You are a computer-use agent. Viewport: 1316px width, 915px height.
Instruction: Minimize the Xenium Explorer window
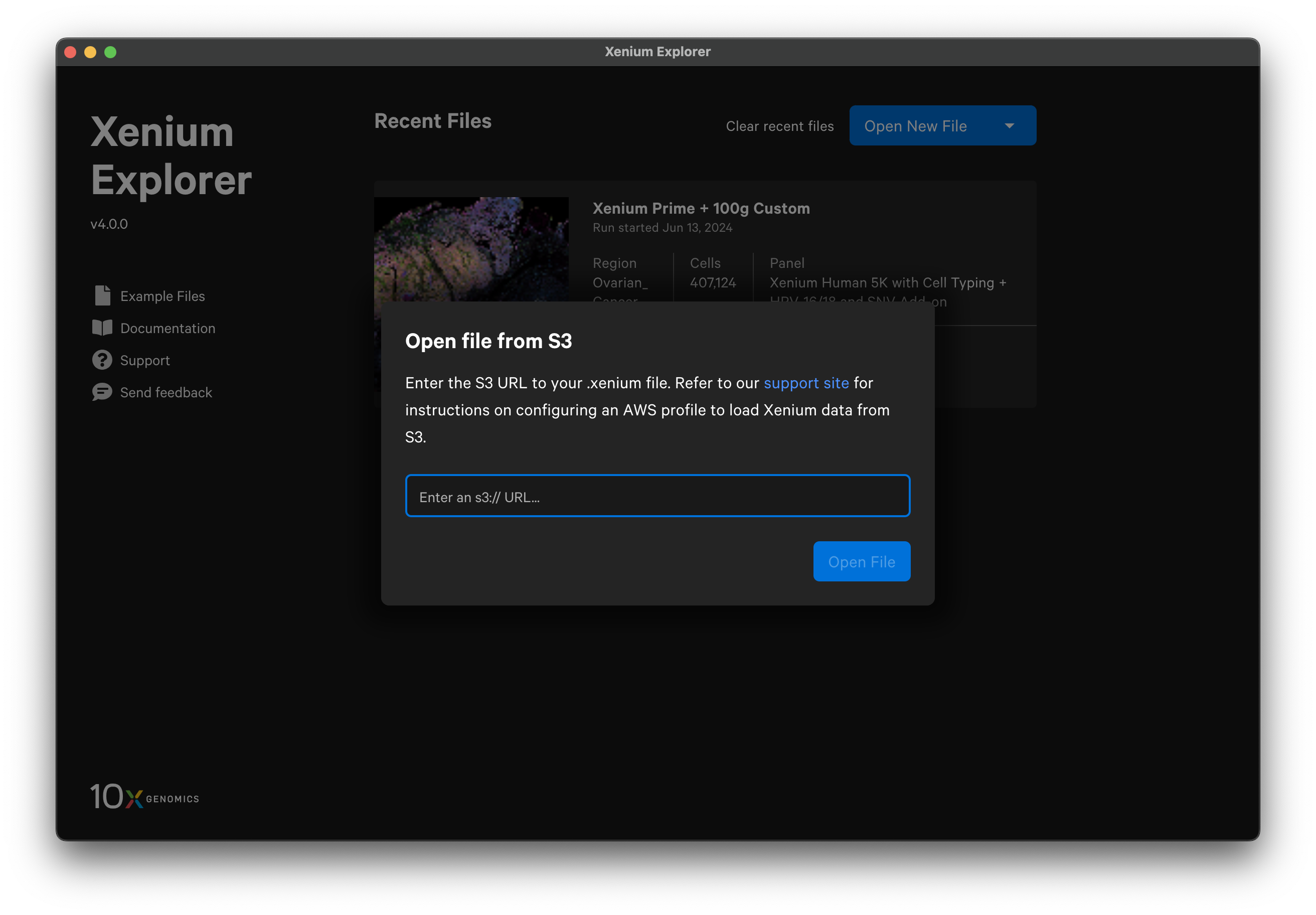coord(91,52)
